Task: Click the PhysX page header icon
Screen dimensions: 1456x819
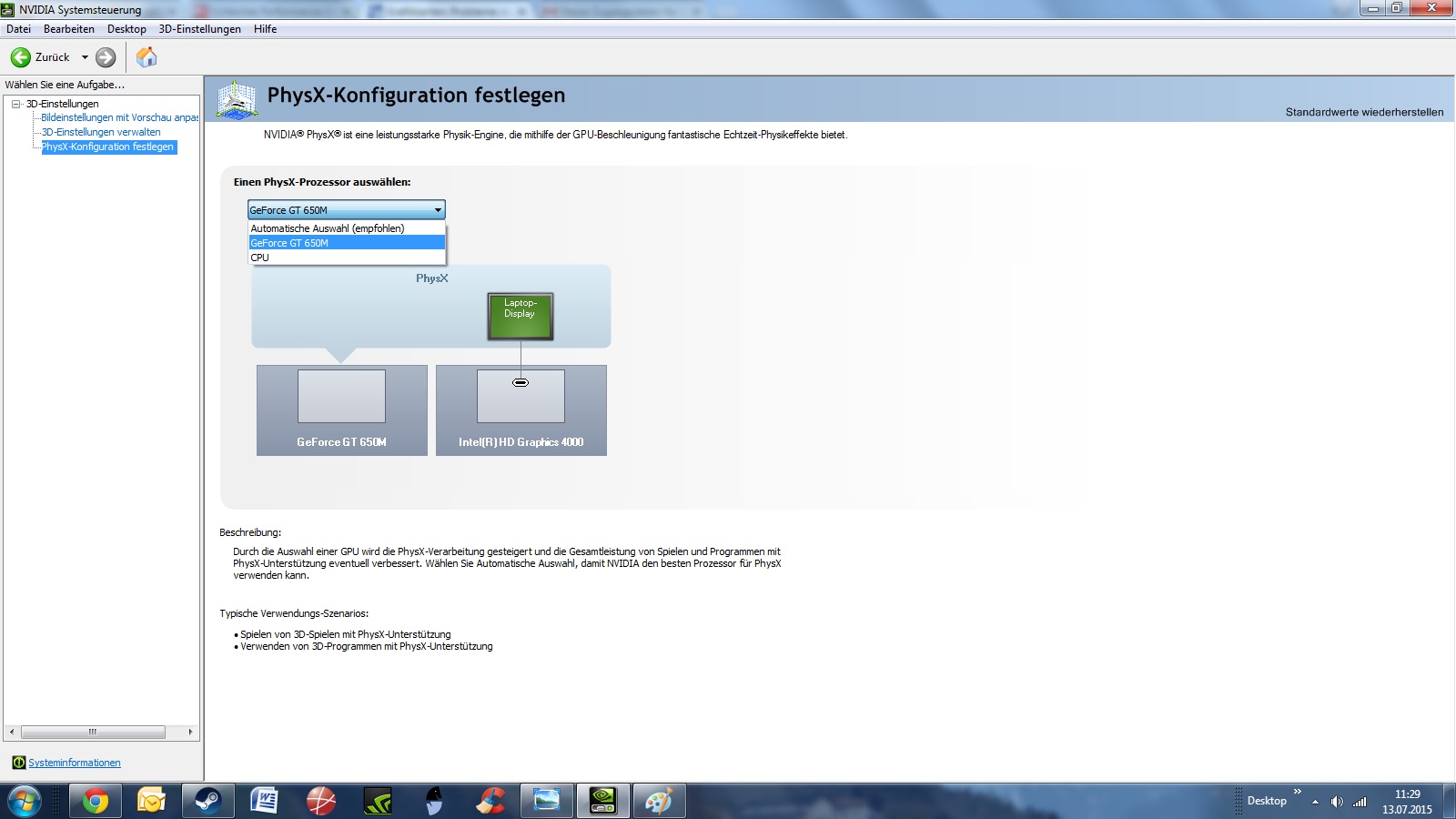Action: 238,100
